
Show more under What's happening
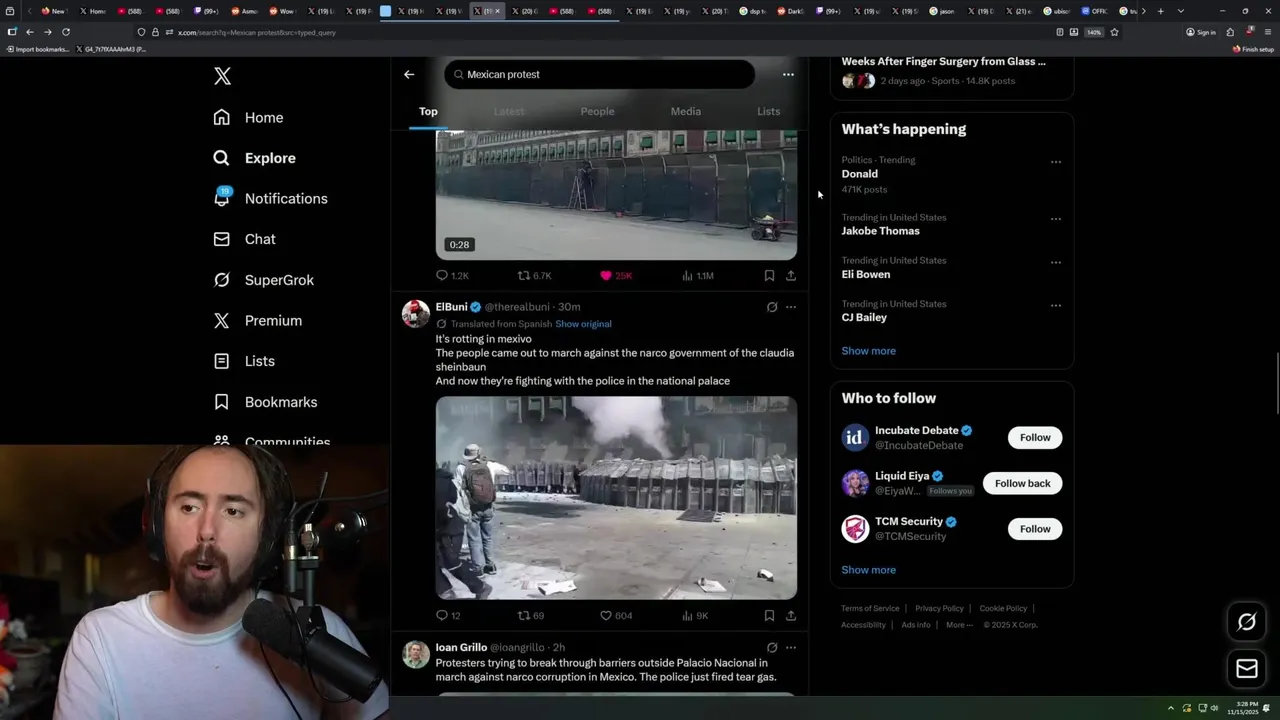[868, 351]
